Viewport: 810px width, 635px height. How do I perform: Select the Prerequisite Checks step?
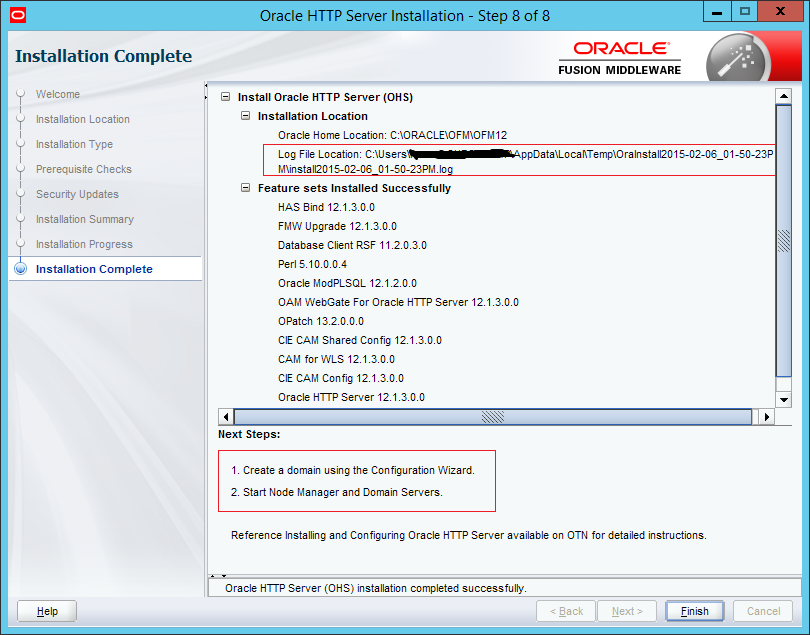pyautogui.click(x=83, y=169)
